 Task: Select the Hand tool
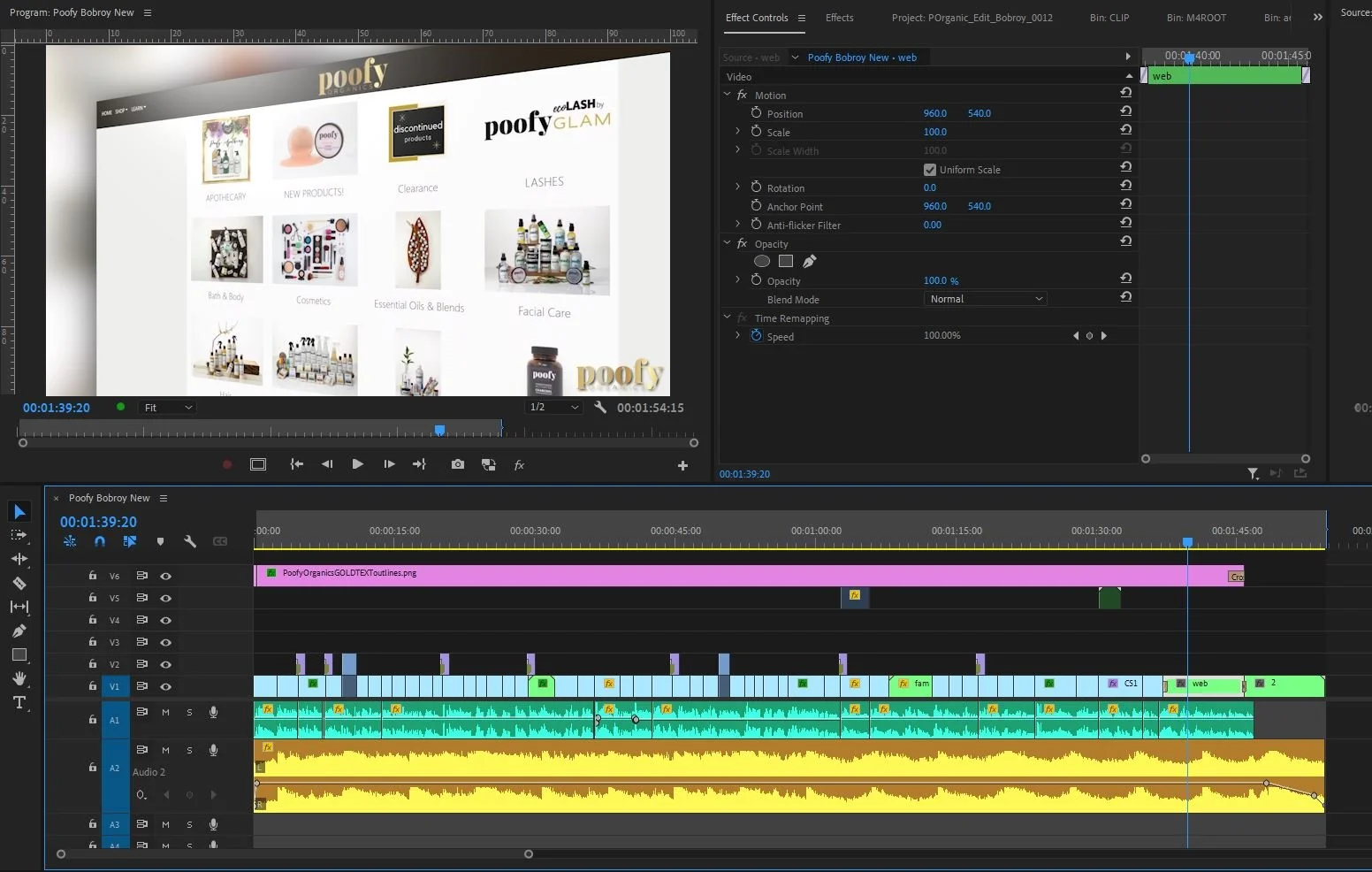click(x=19, y=678)
